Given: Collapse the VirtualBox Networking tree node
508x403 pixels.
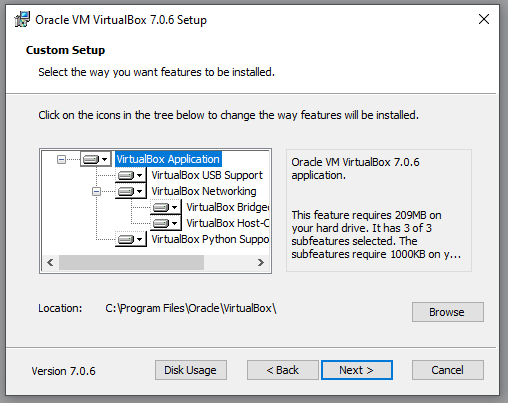Looking at the screenshot, I should 96,191.
